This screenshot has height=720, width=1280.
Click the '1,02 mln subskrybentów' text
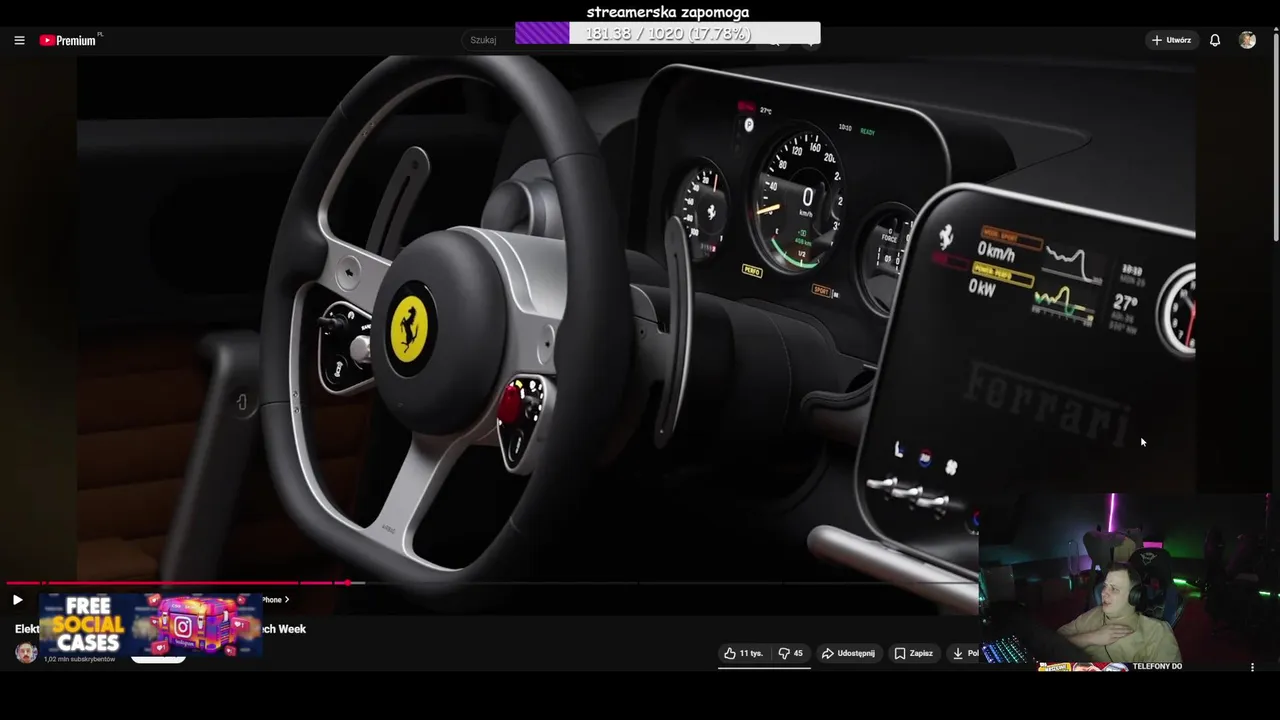[x=79, y=659]
